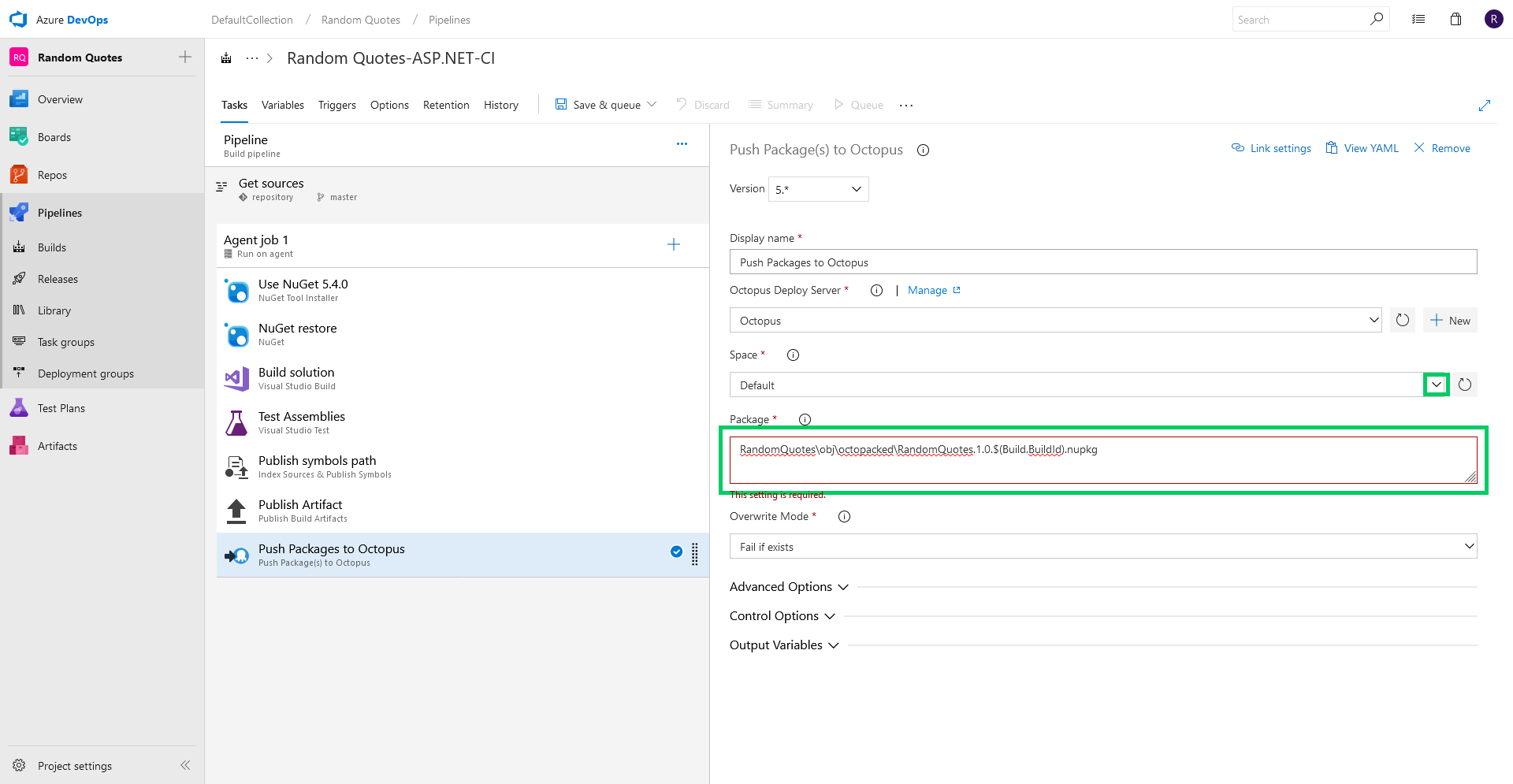Refresh the Space list

(x=1465, y=385)
